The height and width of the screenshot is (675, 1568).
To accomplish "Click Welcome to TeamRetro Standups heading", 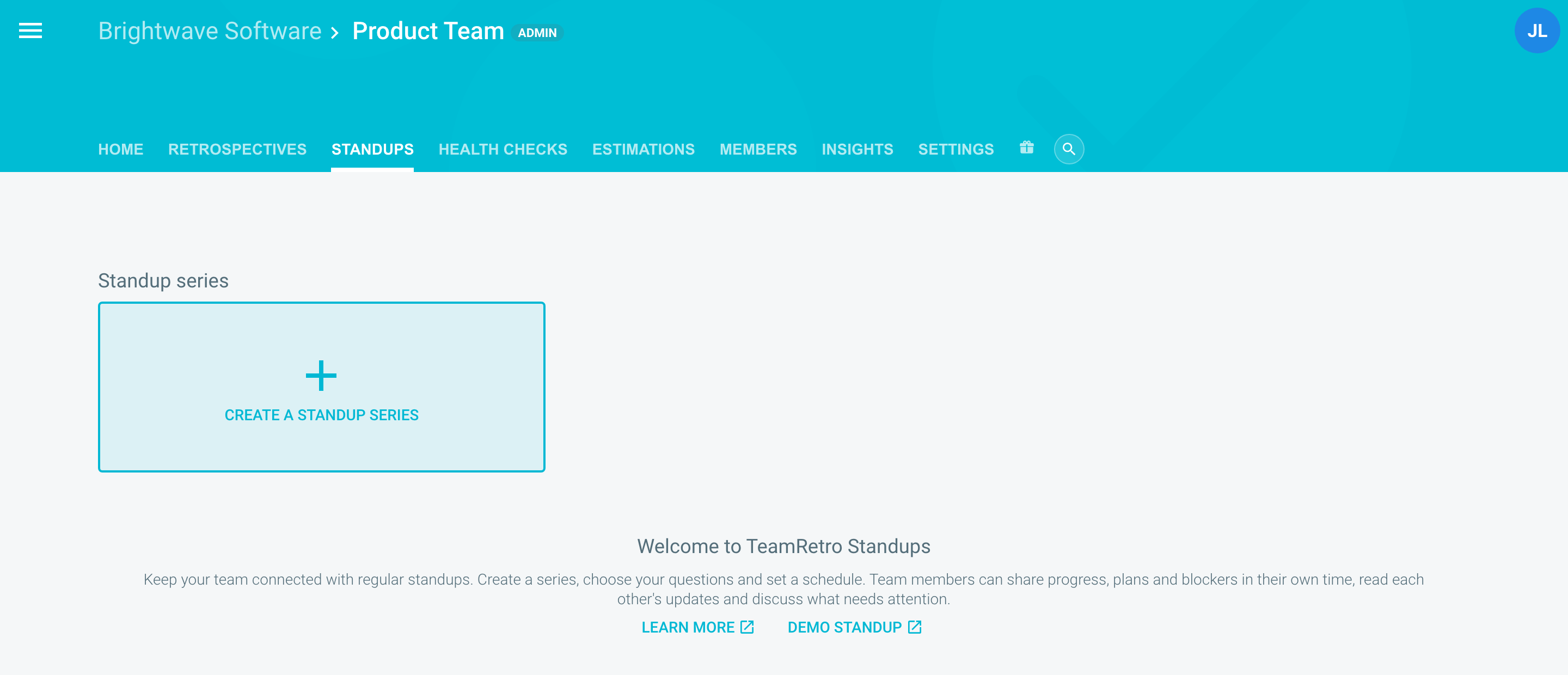I will (x=783, y=547).
